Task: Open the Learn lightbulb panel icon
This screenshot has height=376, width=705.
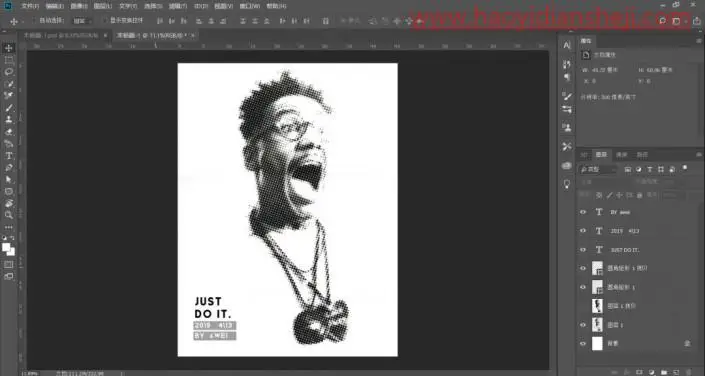Action: tap(567, 184)
